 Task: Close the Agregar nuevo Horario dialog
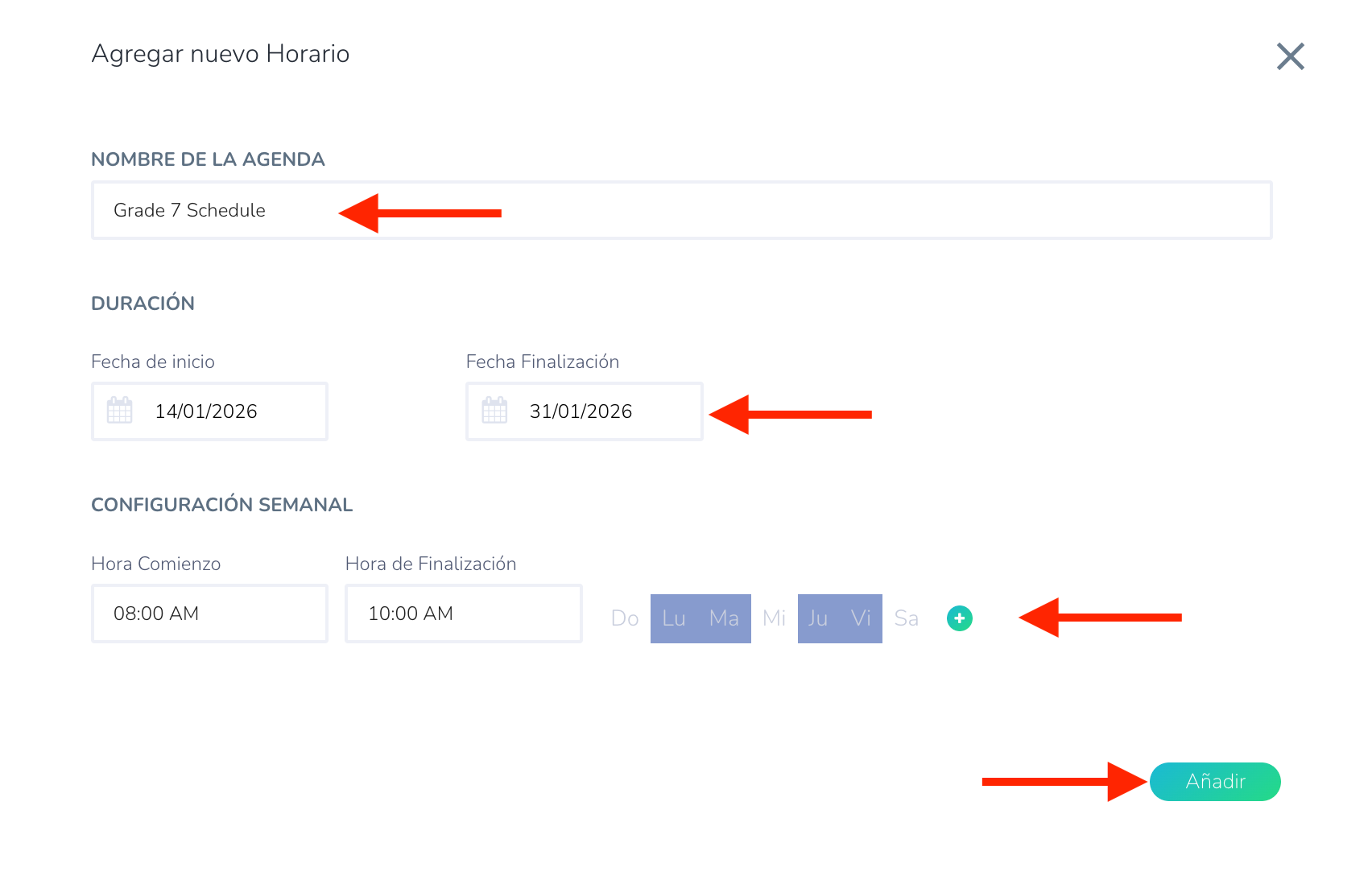tap(1290, 56)
